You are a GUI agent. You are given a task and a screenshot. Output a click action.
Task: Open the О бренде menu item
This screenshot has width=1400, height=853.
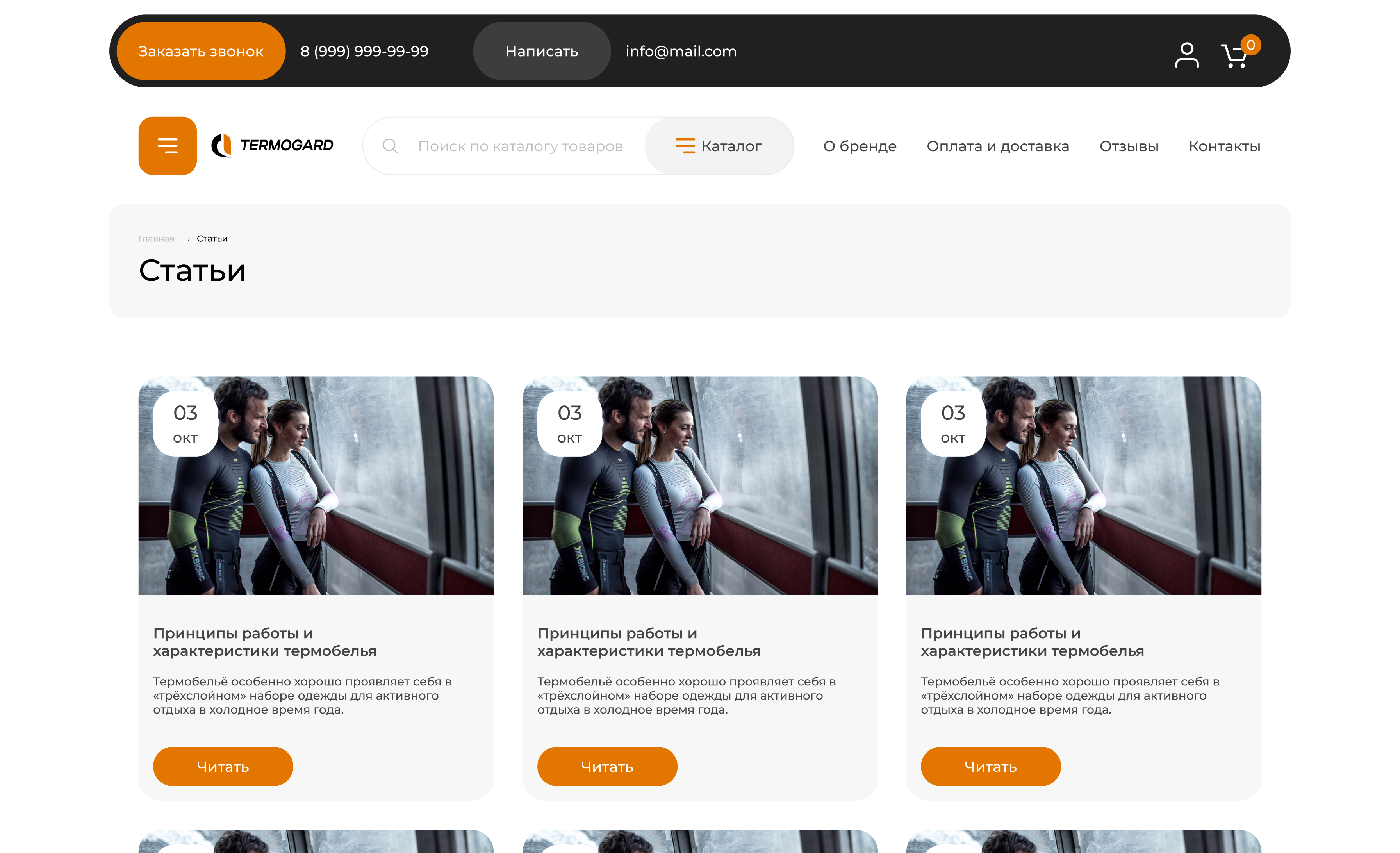tap(860, 146)
